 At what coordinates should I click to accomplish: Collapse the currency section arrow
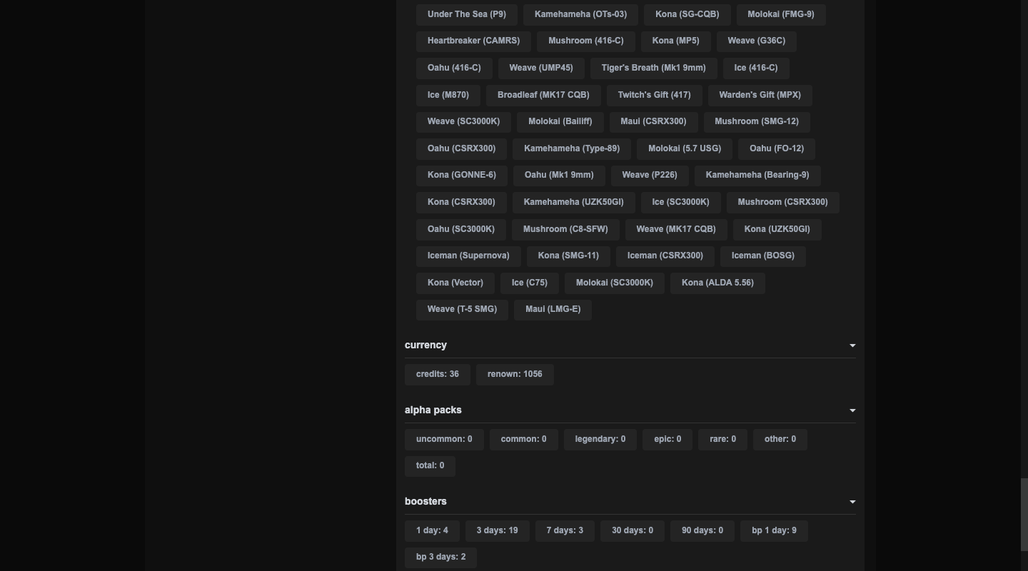coord(852,345)
